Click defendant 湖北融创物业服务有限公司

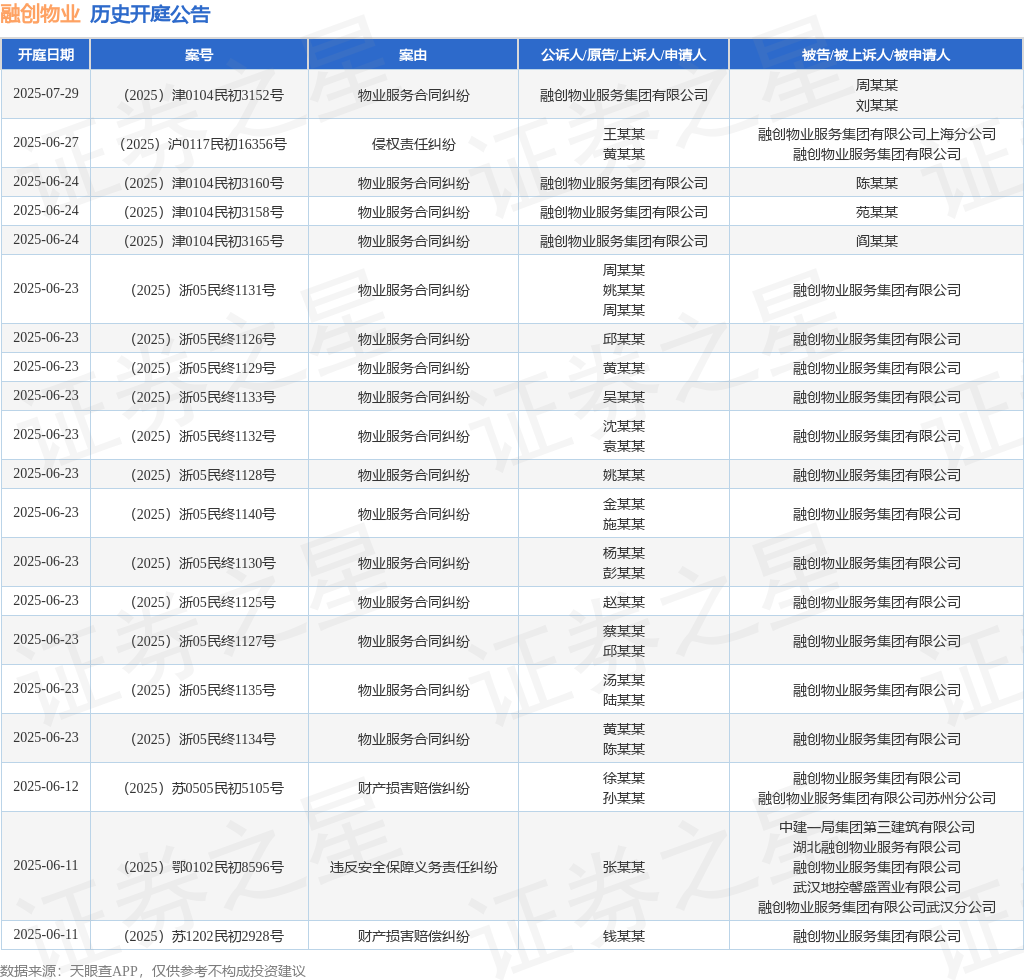click(876, 847)
